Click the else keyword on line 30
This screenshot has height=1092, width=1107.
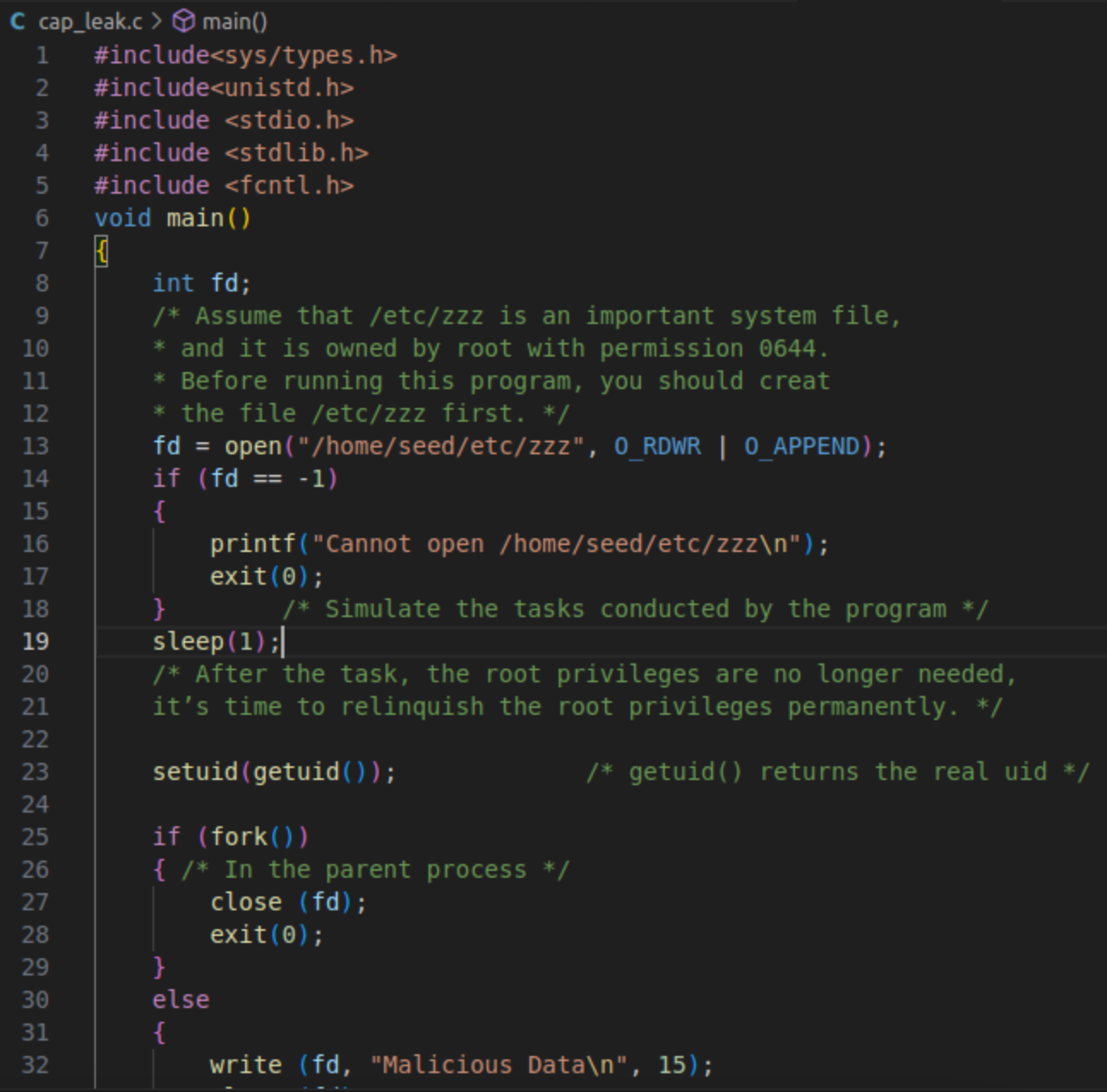coord(181,999)
